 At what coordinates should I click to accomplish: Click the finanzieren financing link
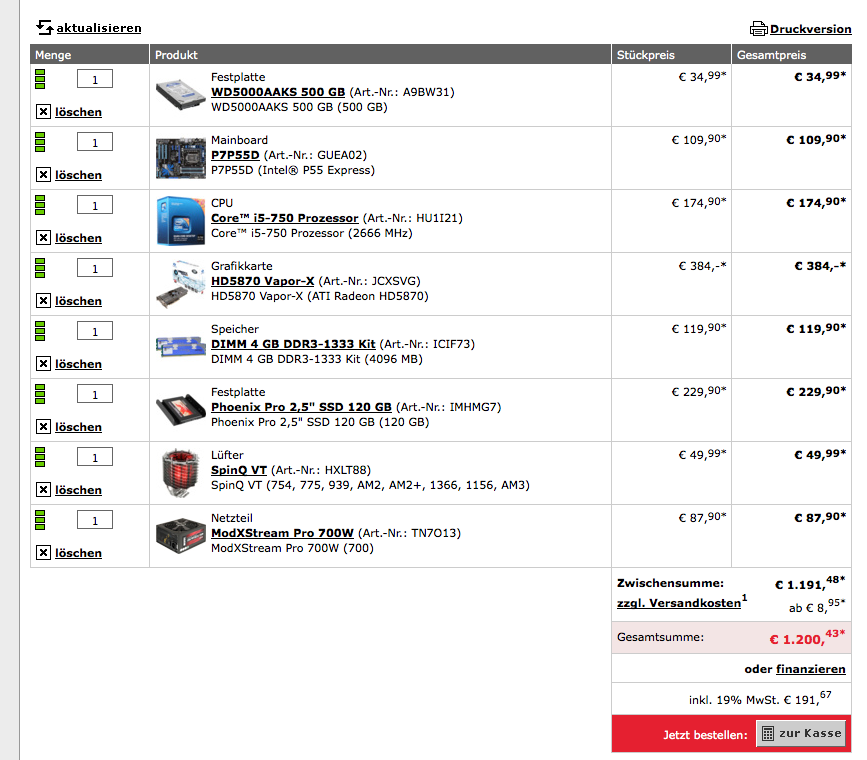click(811, 669)
